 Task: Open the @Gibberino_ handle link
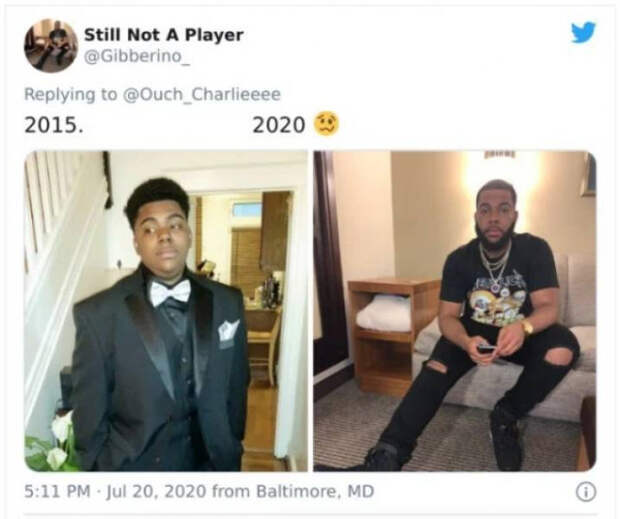point(137,56)
